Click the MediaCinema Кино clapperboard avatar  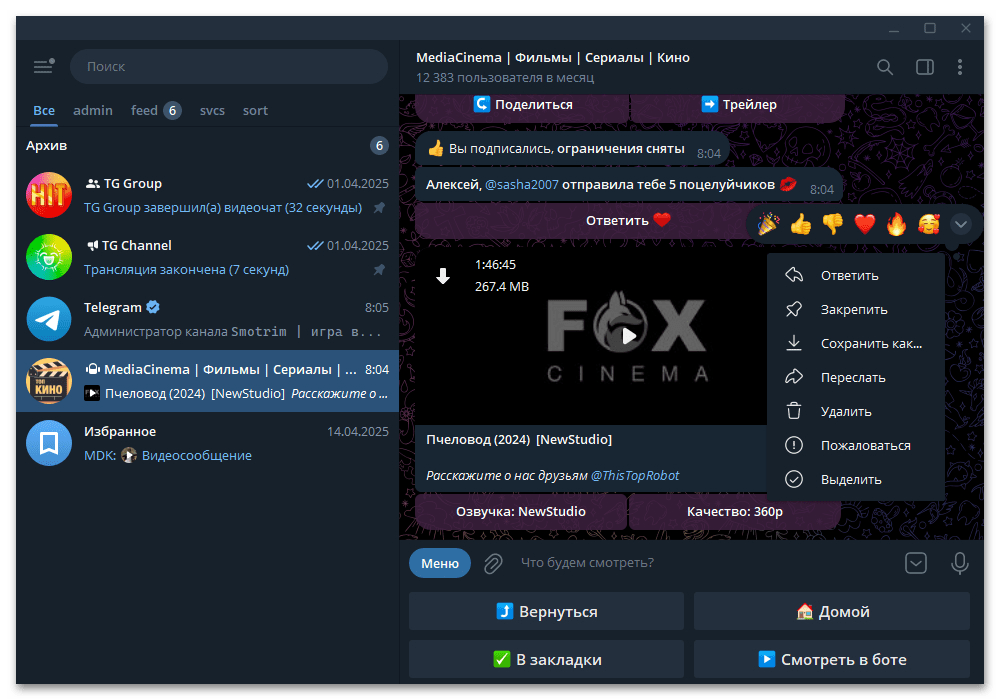pos(49,381)
